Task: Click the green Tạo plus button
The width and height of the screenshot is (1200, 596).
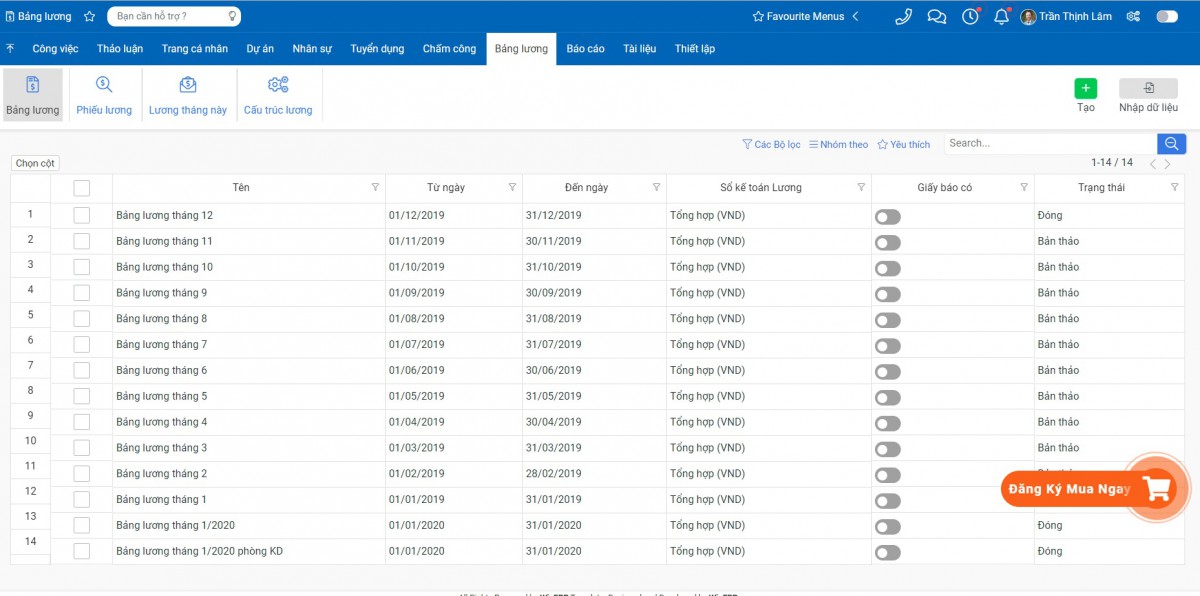Action: click(1086, 88)
